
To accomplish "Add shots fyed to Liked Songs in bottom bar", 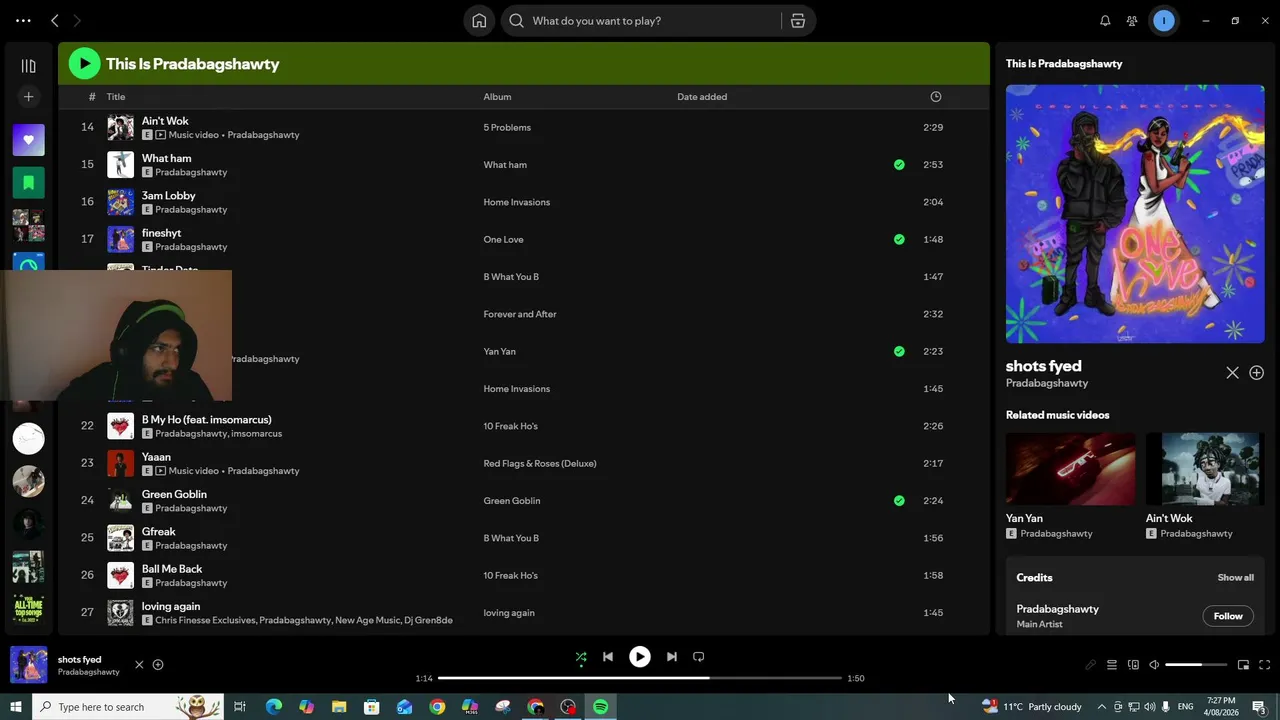I will click(158, 665).
